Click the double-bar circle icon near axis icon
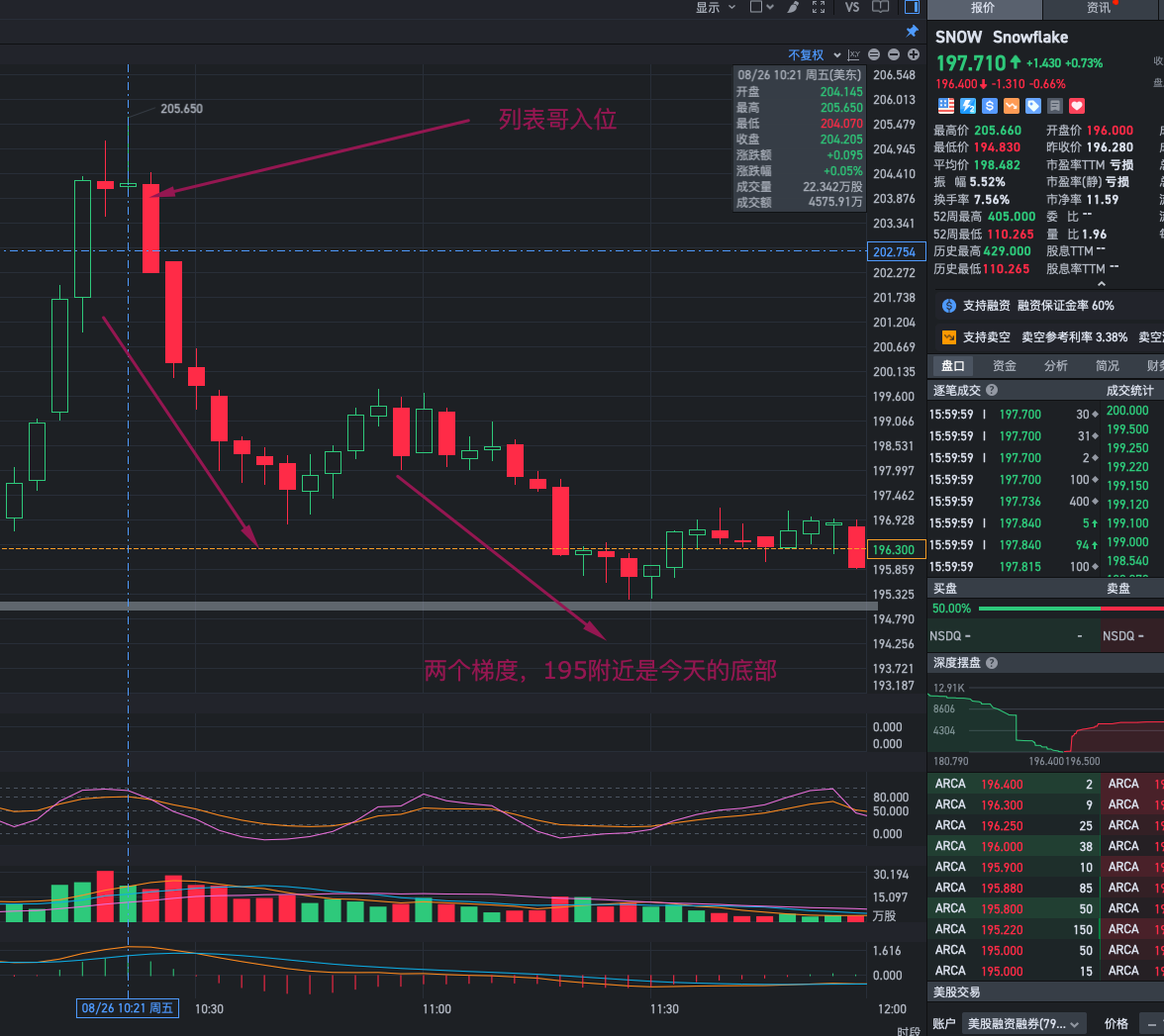This screenshot has width=1164, height=1036. [x=874, y=55]
